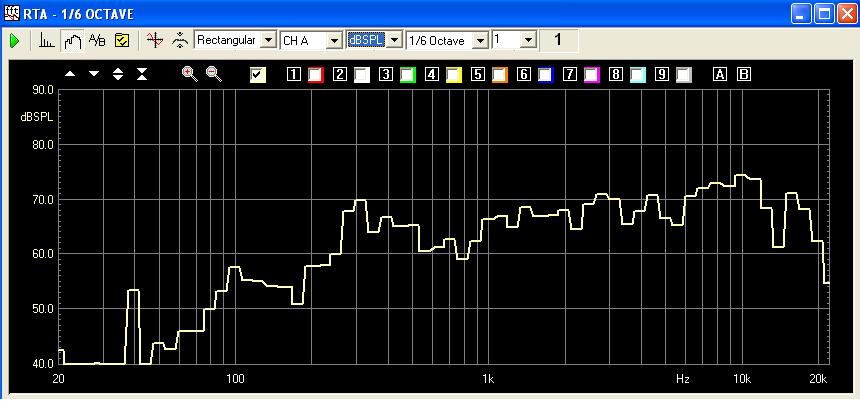Select the bar graph display icon
This screenshot has width=860, height=406.
click(47, 40)
